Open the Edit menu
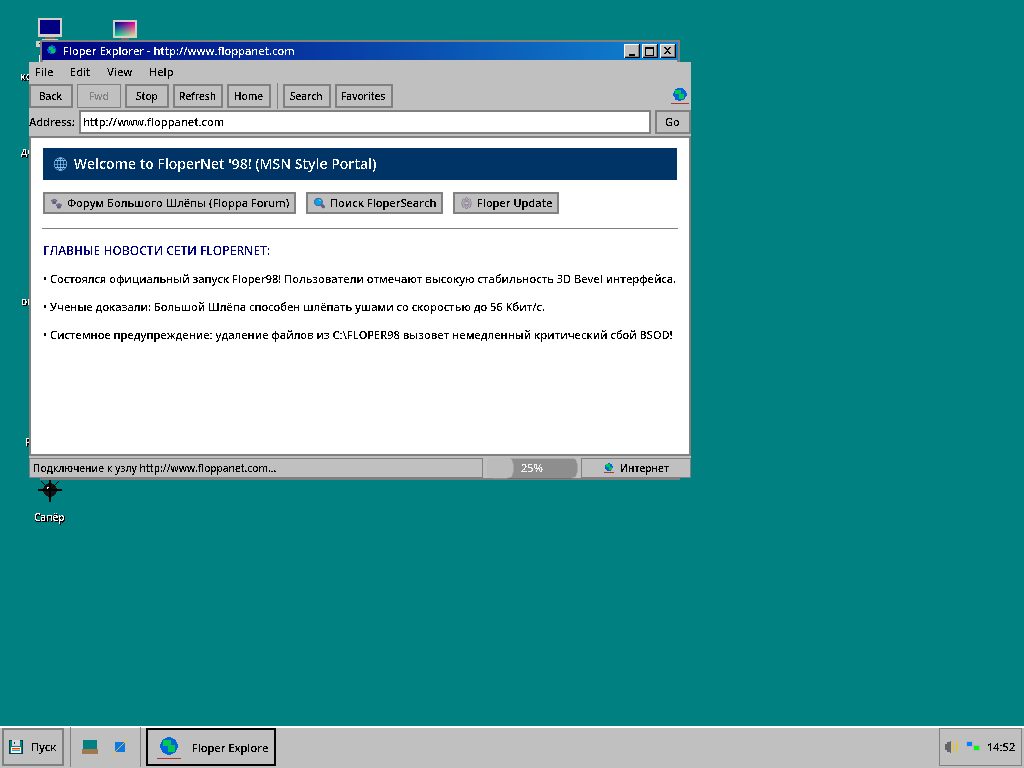 coord(80,72)
